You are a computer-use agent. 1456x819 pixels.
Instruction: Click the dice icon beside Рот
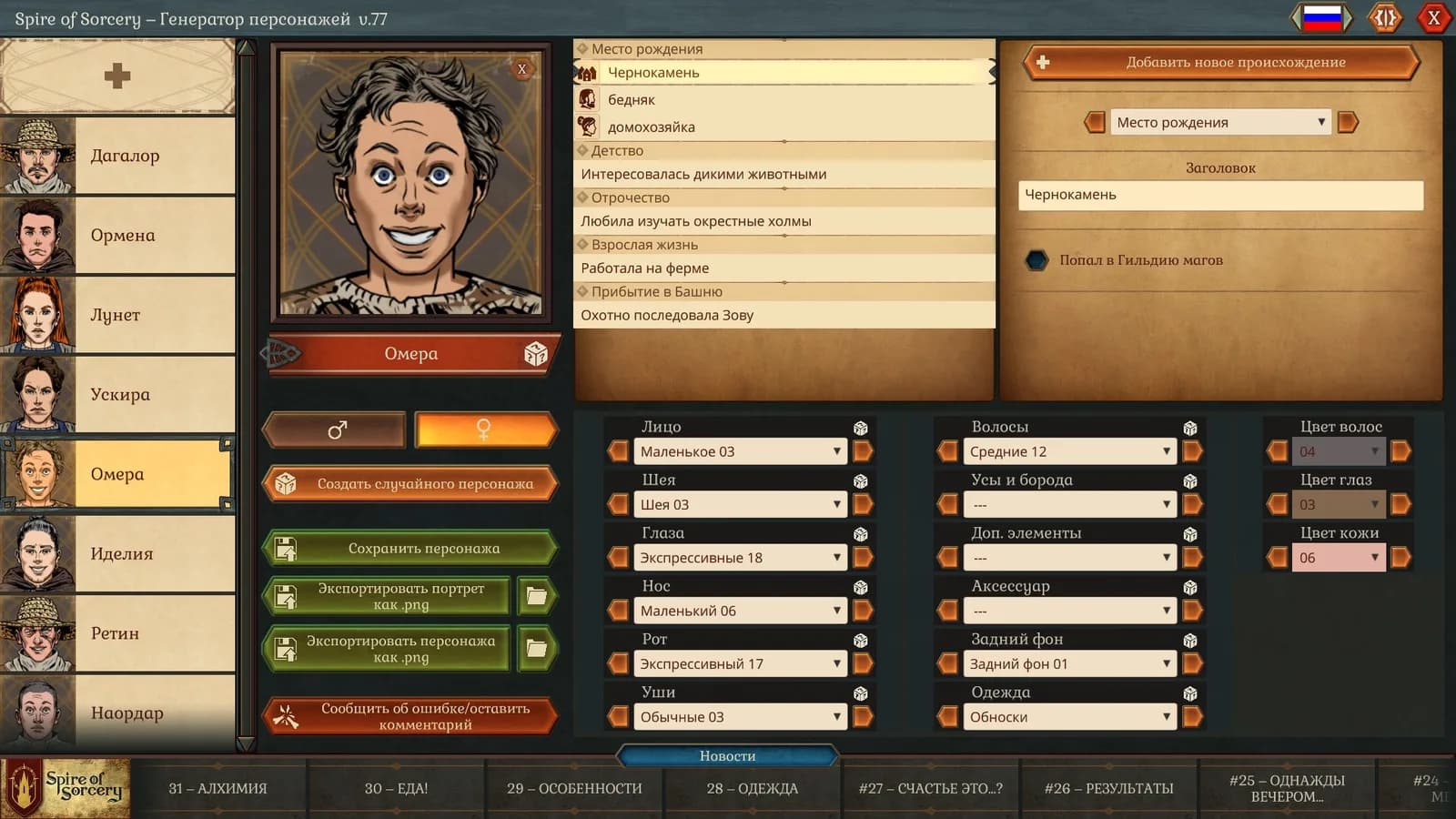(x=860, y=641)
